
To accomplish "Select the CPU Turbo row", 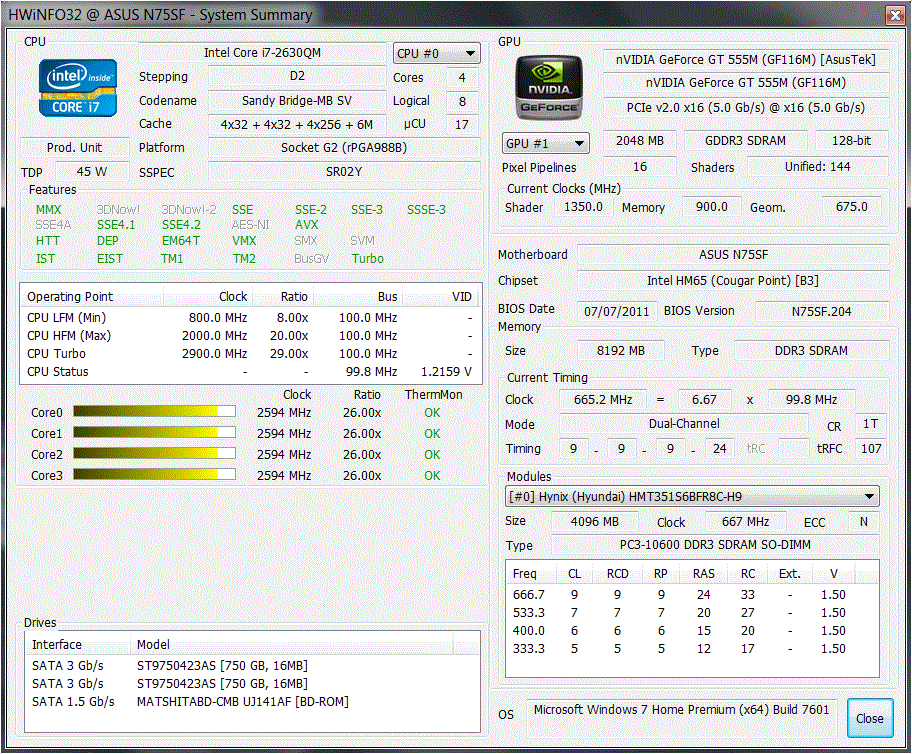I will click(x=251, y=354).
